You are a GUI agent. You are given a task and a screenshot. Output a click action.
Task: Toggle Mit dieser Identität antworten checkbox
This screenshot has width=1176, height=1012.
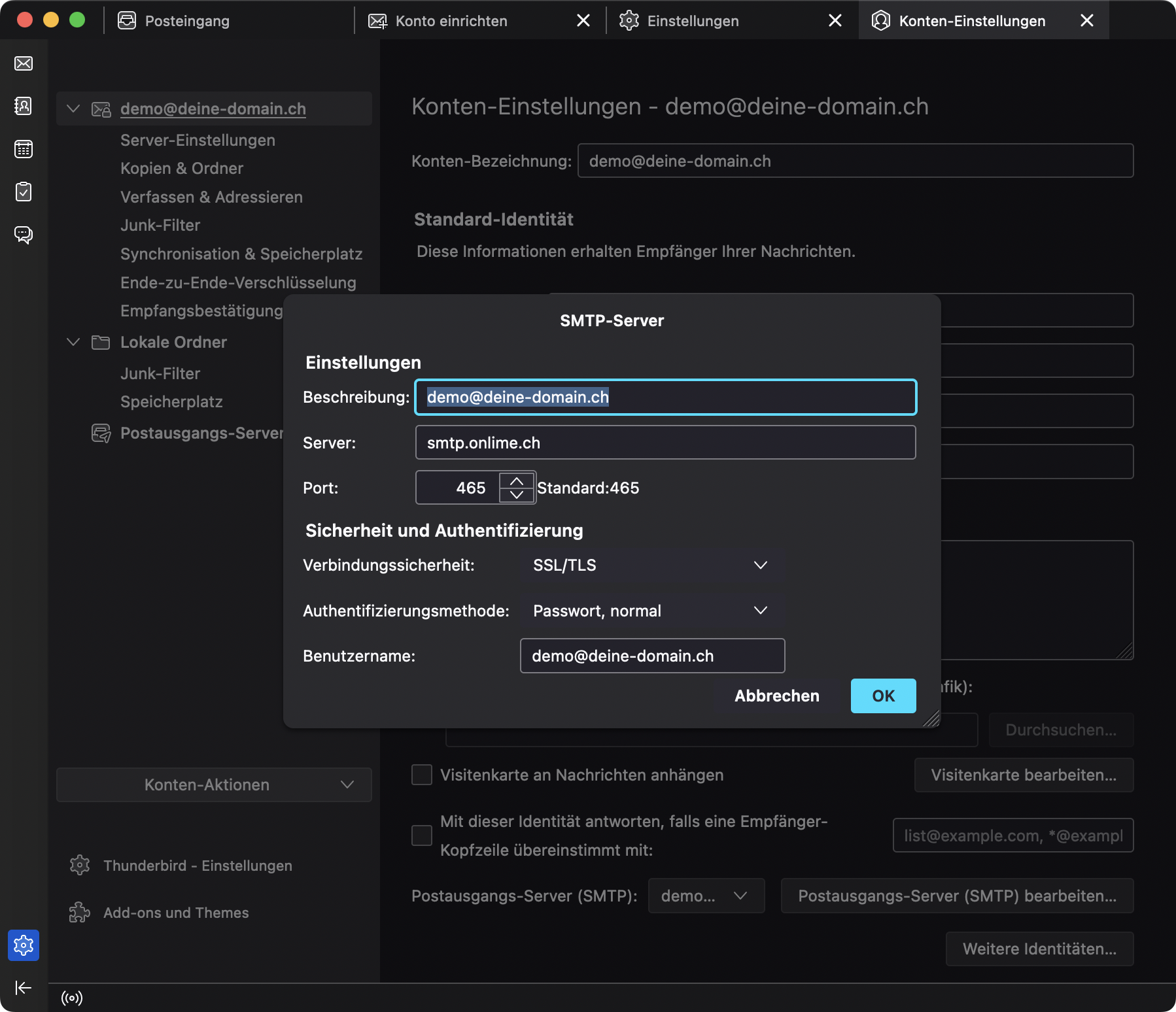422,835
